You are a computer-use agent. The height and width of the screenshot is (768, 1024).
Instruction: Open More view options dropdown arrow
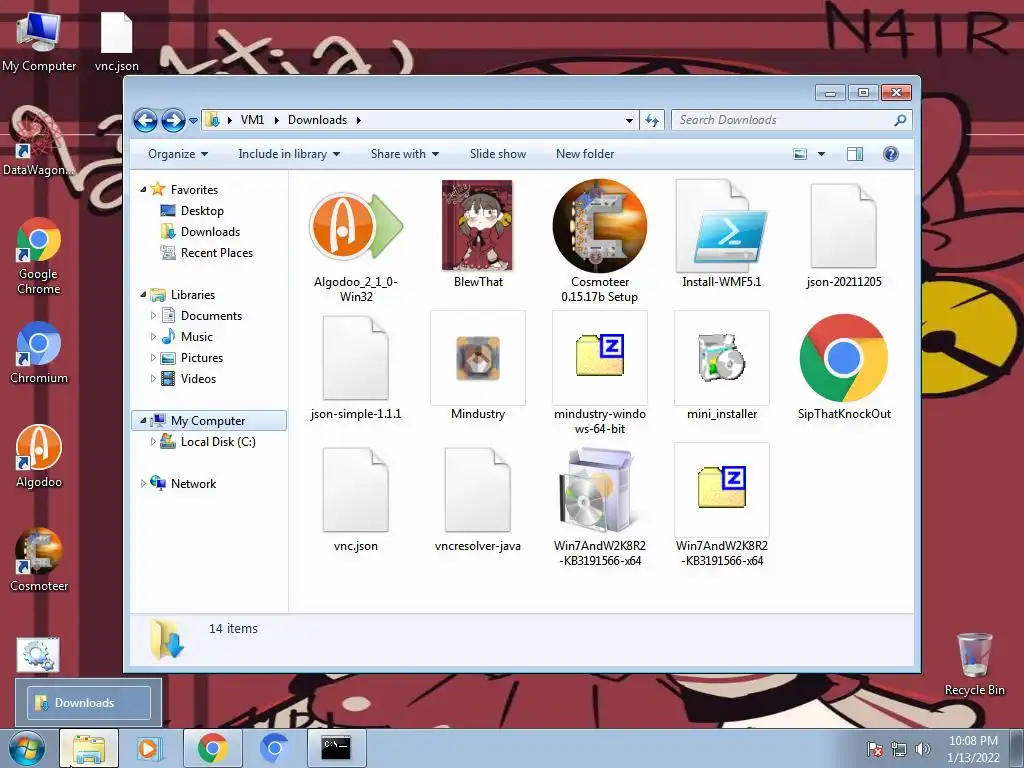click(822, 154)
